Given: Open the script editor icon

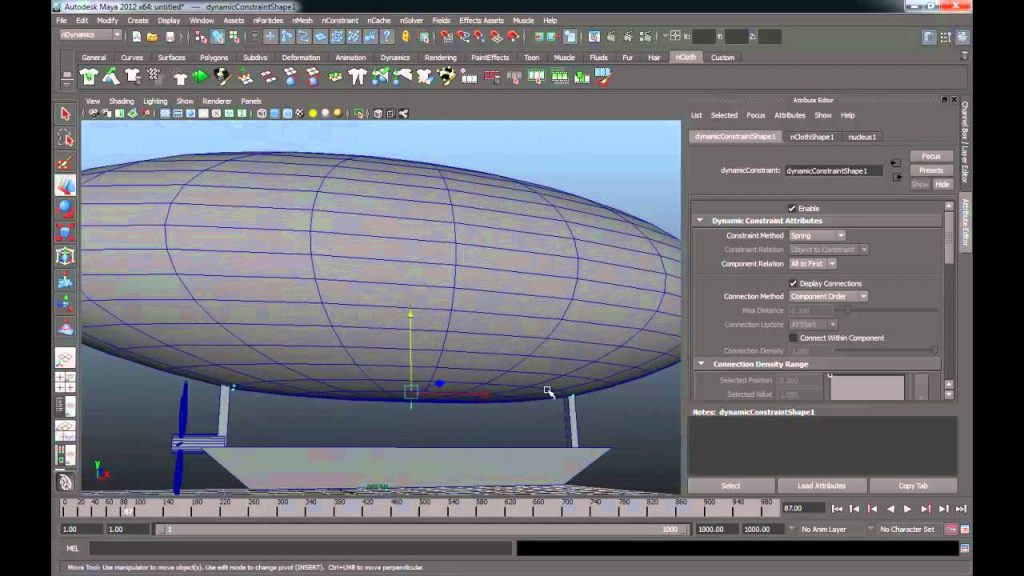Looking at the screenshot, I should pos(965,549).
